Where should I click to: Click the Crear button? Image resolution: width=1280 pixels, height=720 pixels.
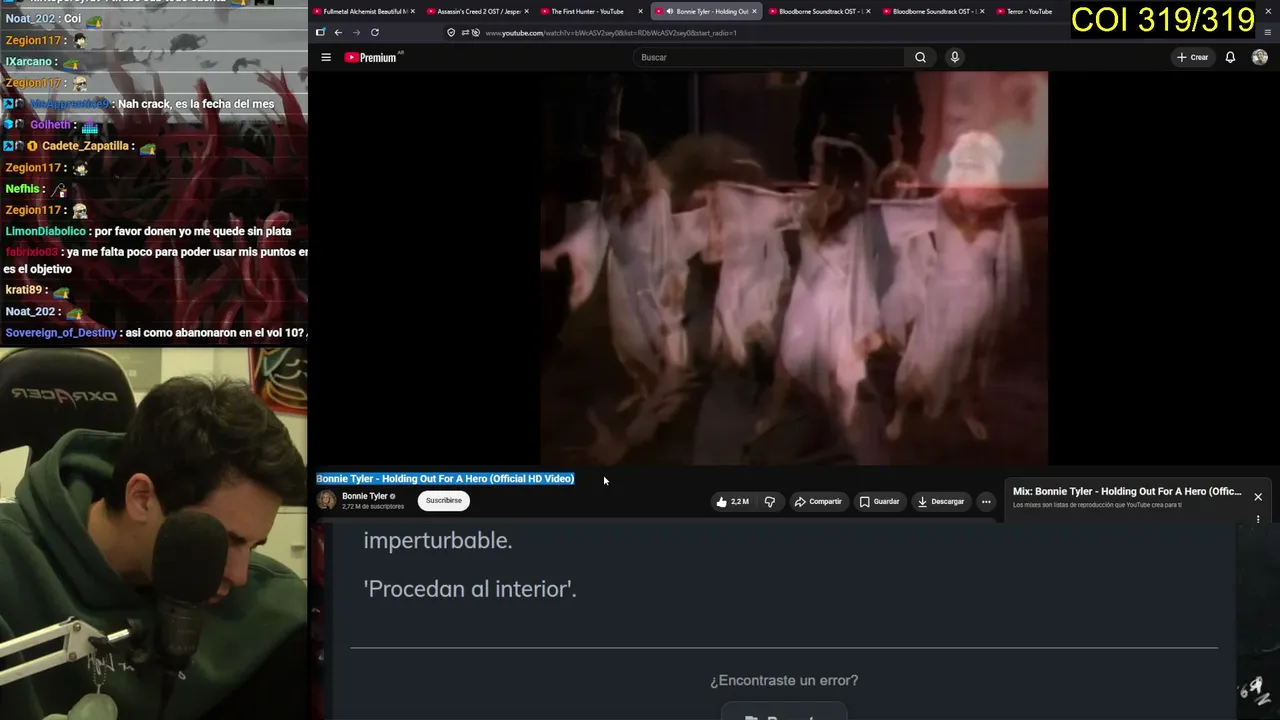(1192, 57)
